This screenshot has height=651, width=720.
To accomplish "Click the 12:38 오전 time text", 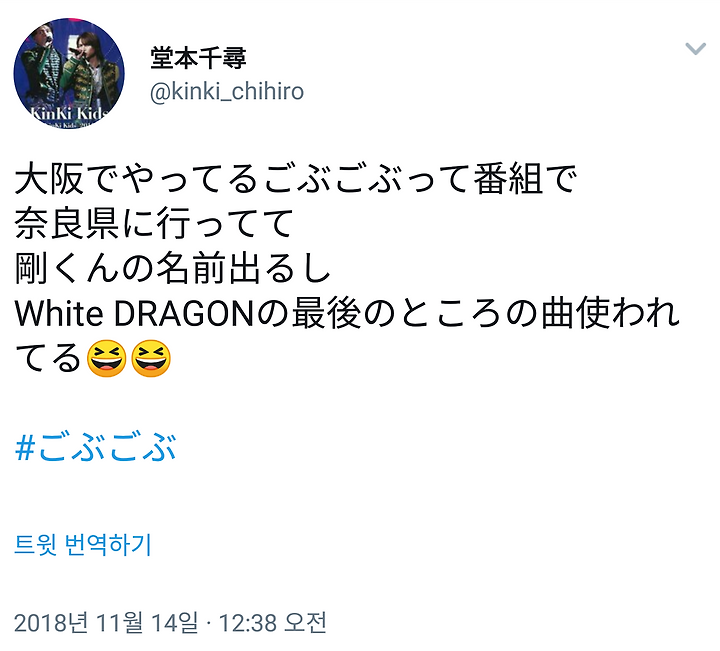I will (273, 623).
